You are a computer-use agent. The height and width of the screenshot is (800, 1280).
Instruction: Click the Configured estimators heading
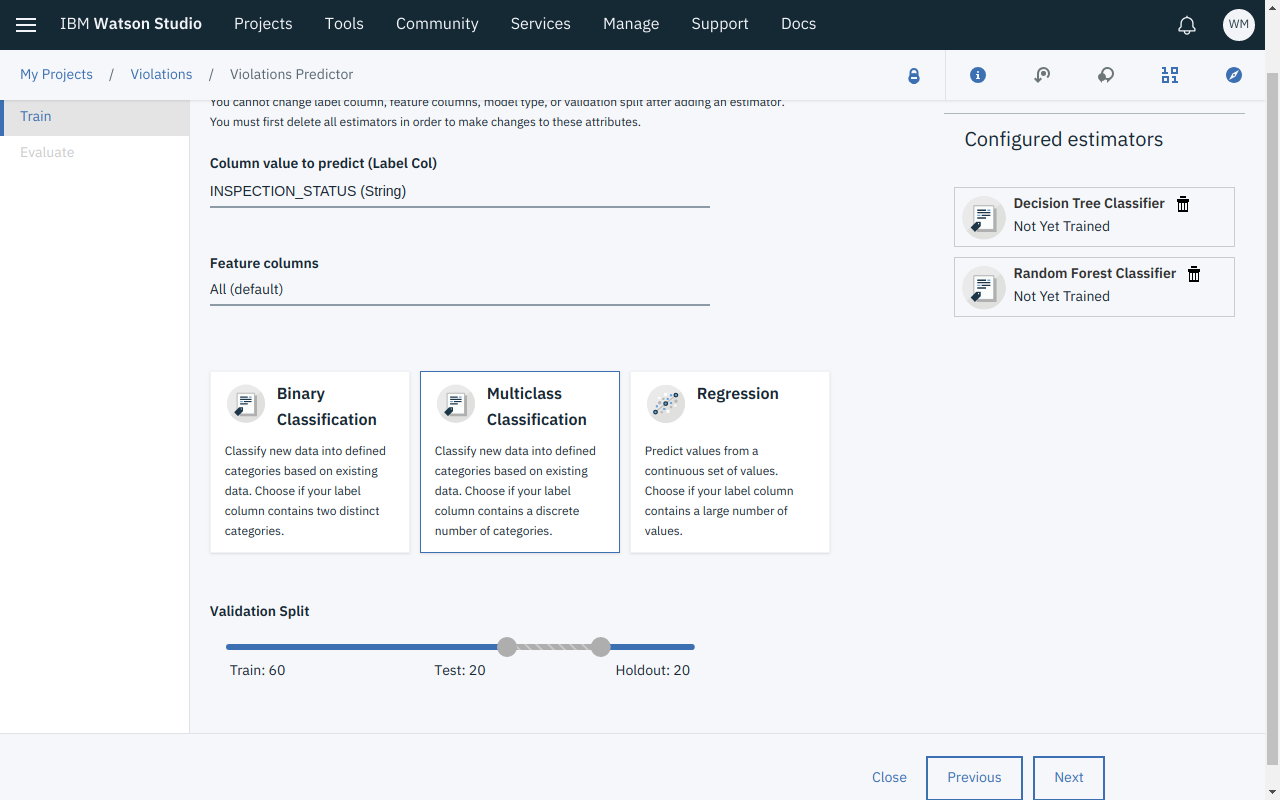1064,139
